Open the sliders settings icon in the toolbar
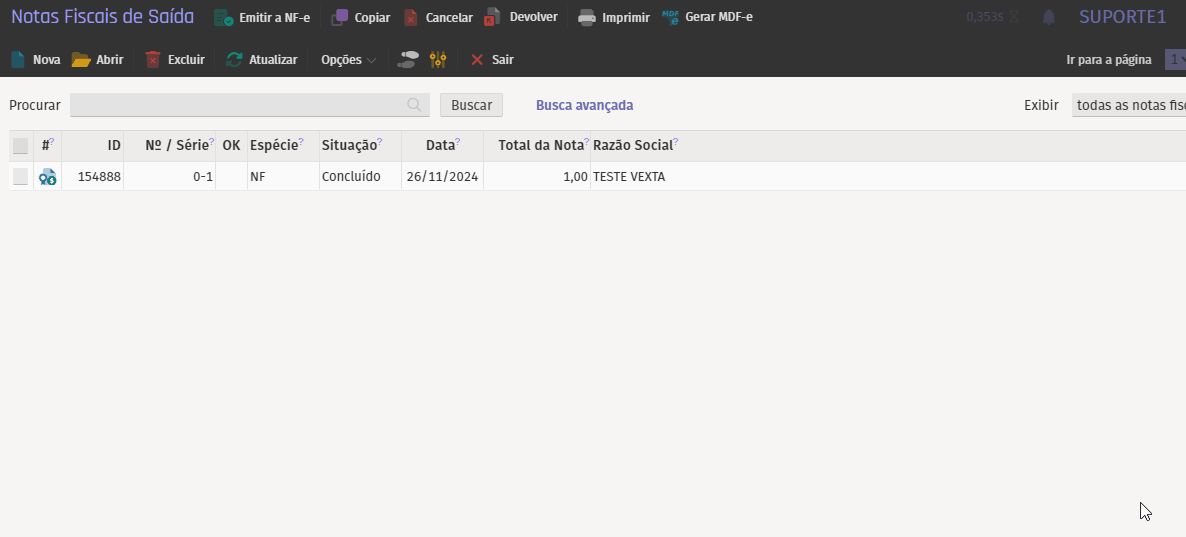 pyautogui.click(x=438, y=60)
